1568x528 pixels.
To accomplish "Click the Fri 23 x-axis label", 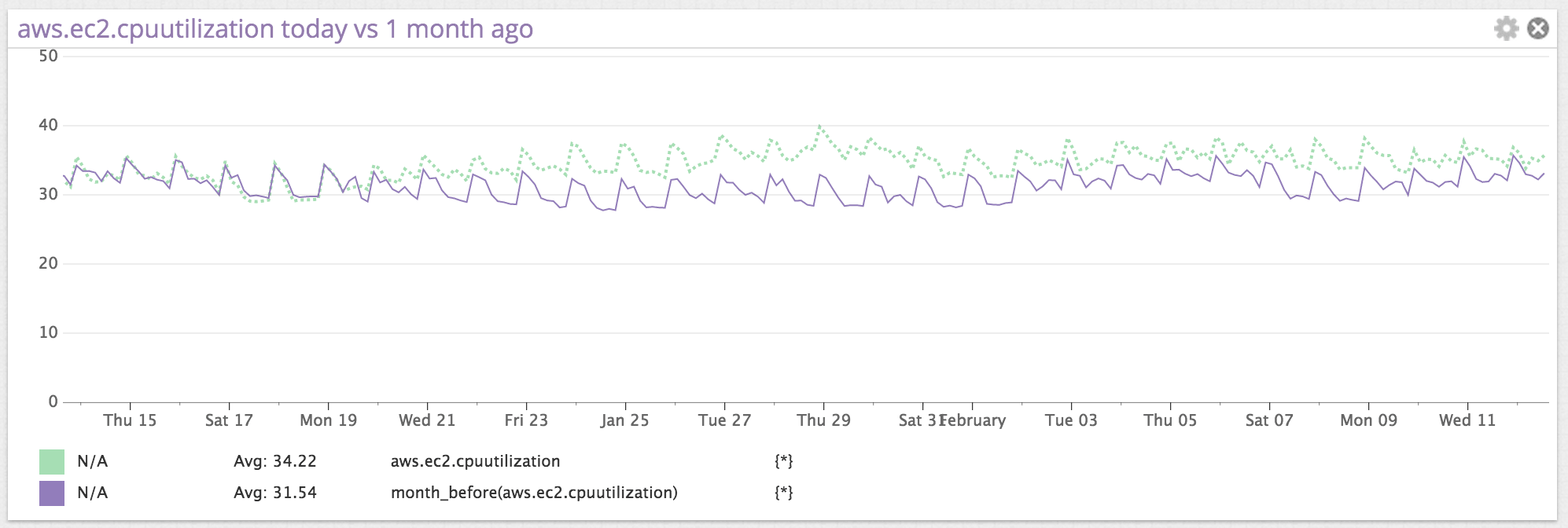I will tap(526, 420).
